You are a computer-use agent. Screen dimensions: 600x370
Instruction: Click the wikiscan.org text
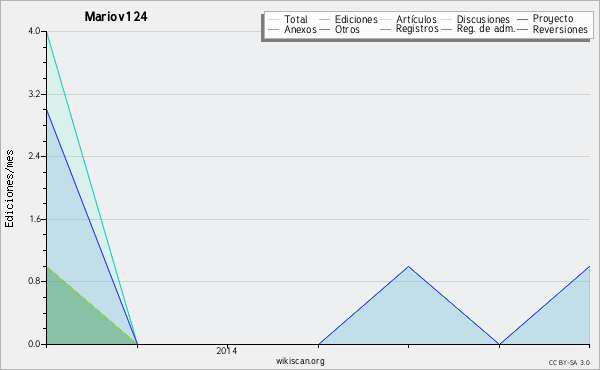[300, 361]
